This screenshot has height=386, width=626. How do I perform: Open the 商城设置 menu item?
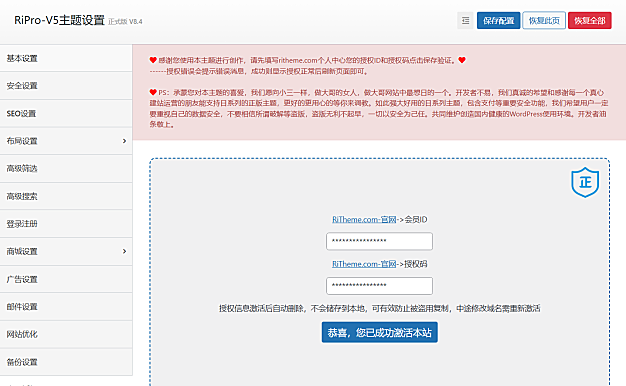tap(66, 251)
